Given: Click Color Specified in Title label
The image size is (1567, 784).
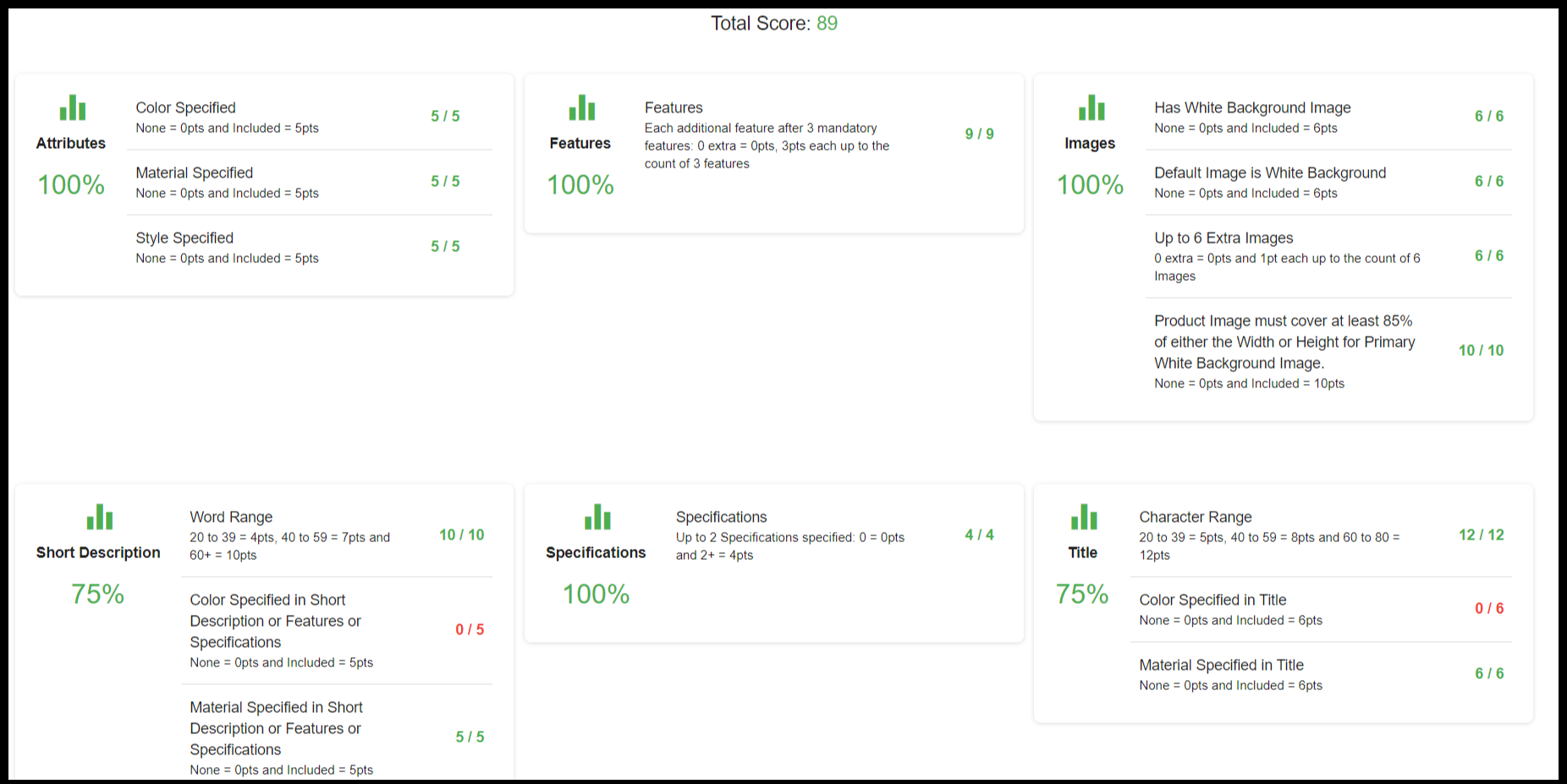Looking at the screenshot, I should [x=1212, y=600].
